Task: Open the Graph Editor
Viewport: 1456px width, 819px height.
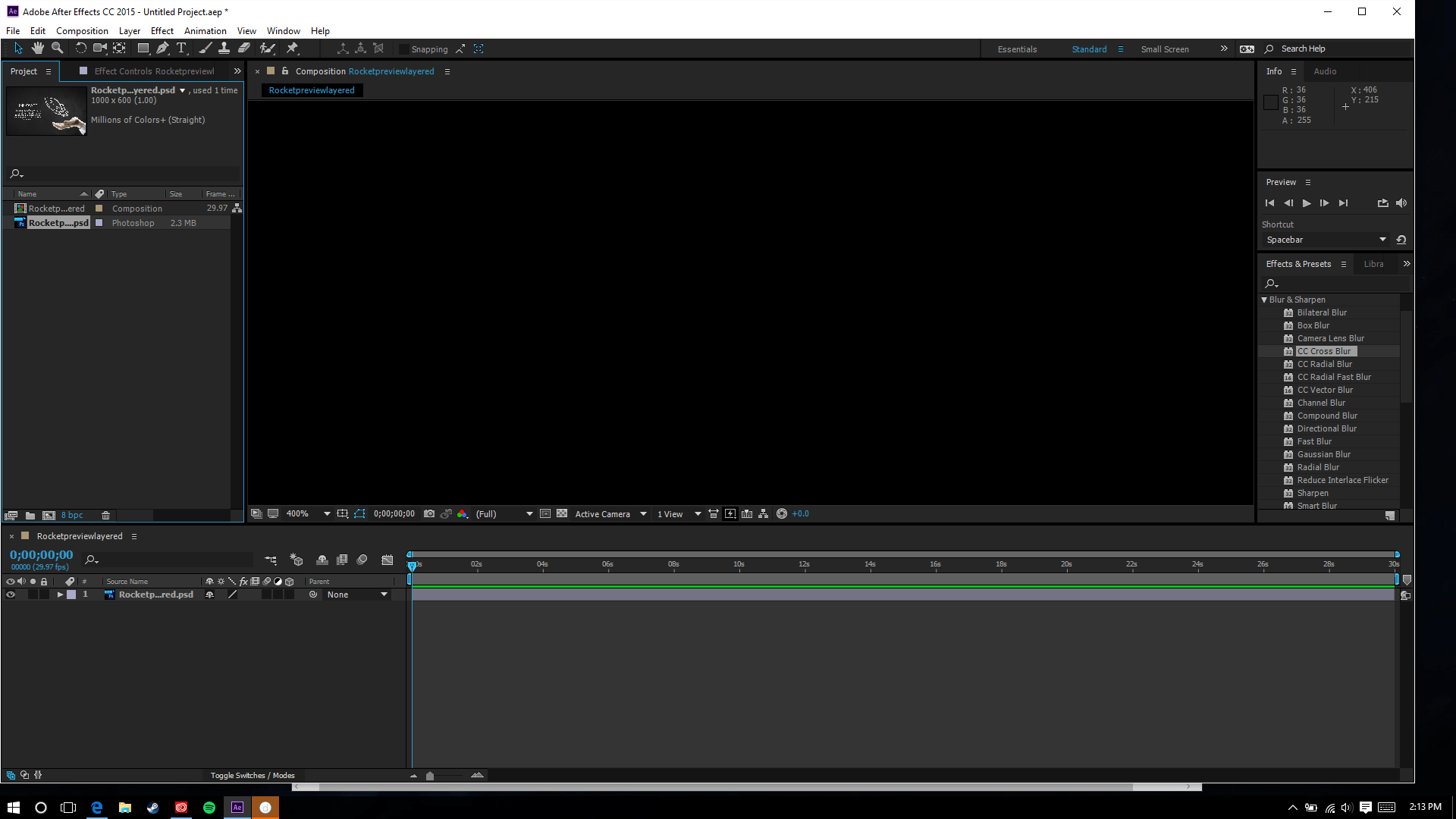Action: coord(388,560)
